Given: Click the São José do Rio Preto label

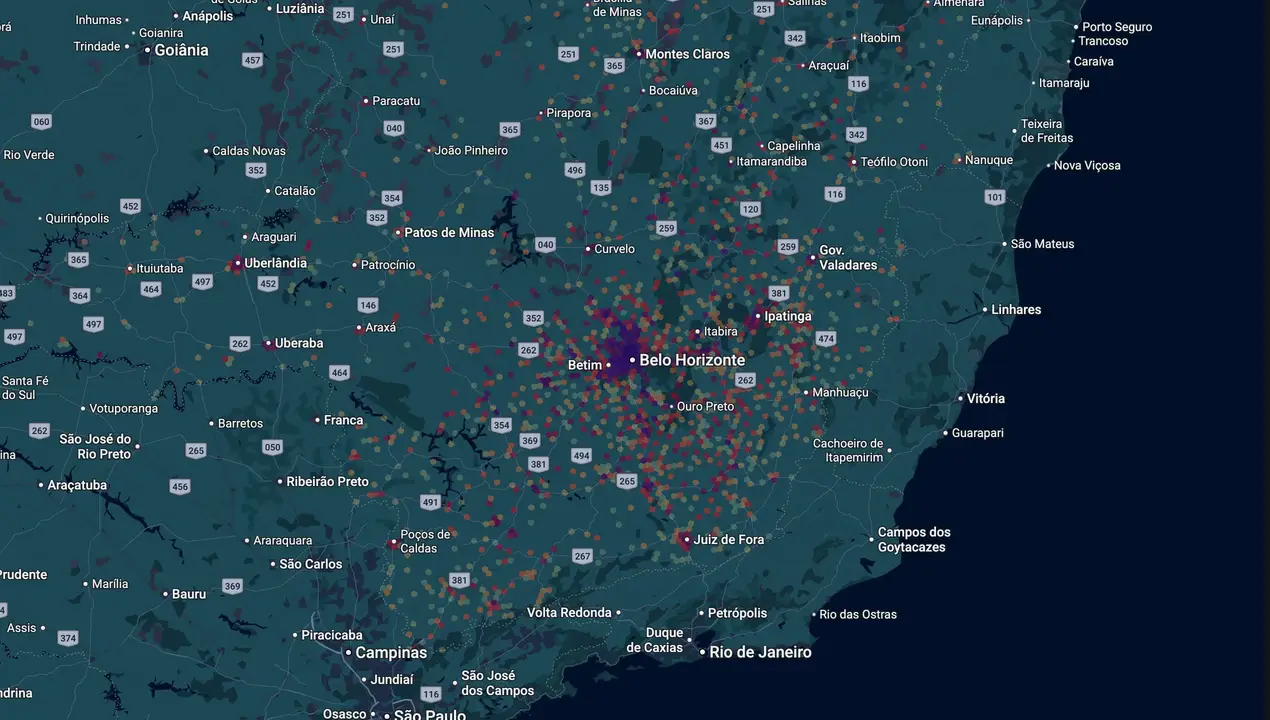Looking at the screenshot, I should pyautogui.click(x=96, y=447).
